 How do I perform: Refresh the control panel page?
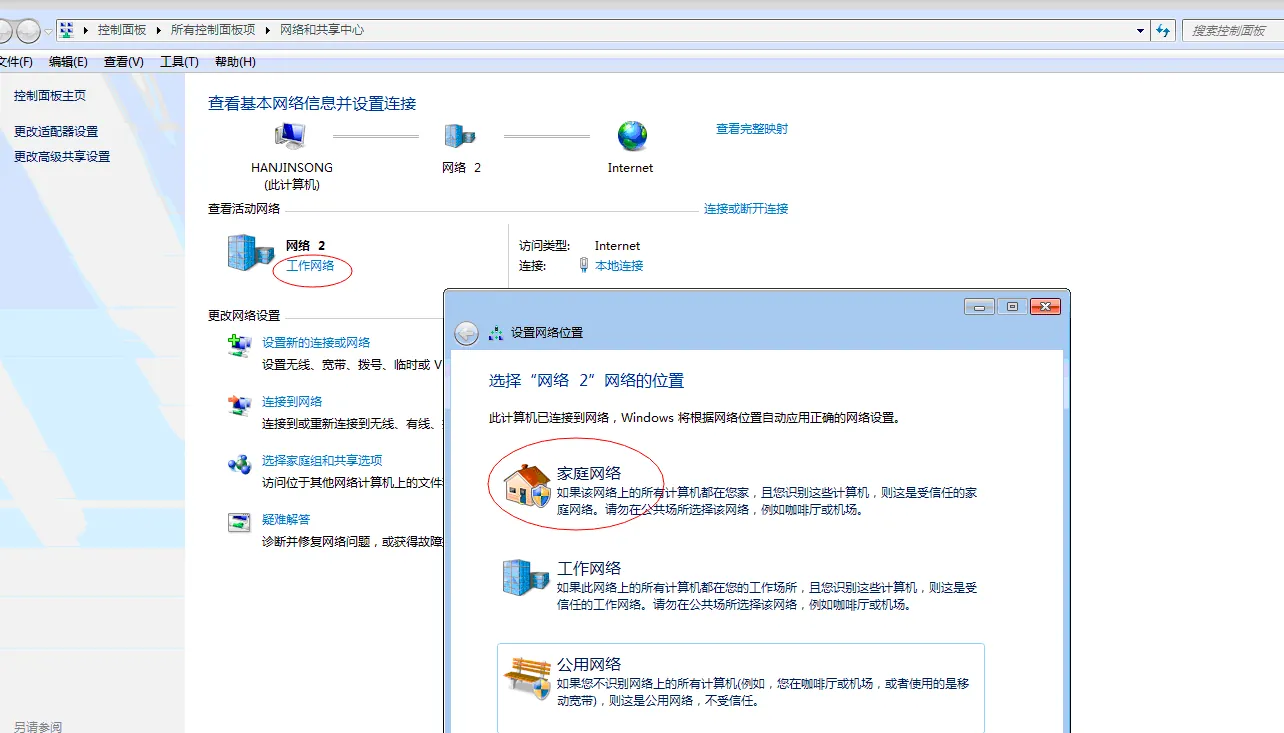coord(1163,30)
